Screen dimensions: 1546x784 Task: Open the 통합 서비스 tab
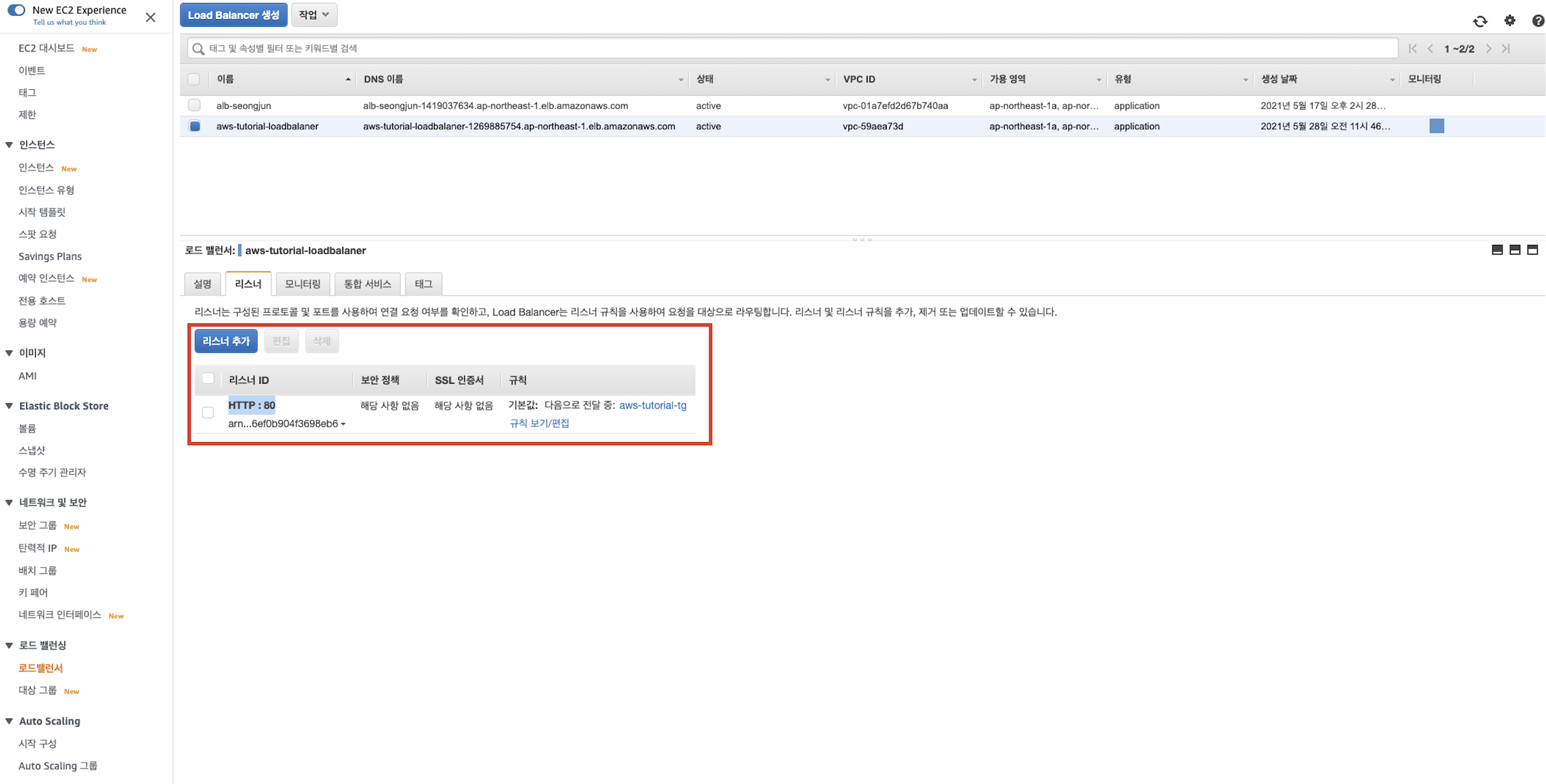(x=367, y=284)
